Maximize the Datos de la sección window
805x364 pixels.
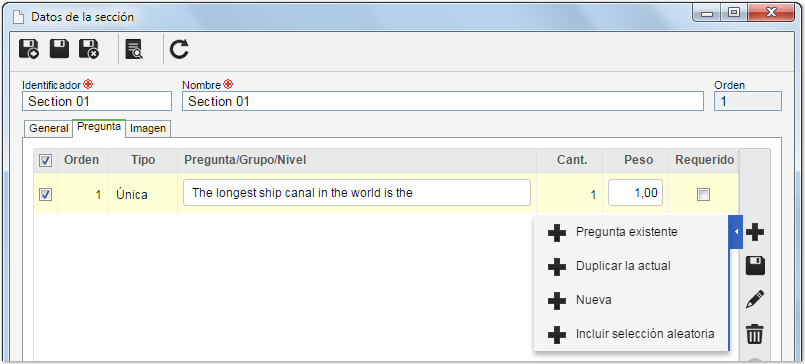tap(734, 14)
